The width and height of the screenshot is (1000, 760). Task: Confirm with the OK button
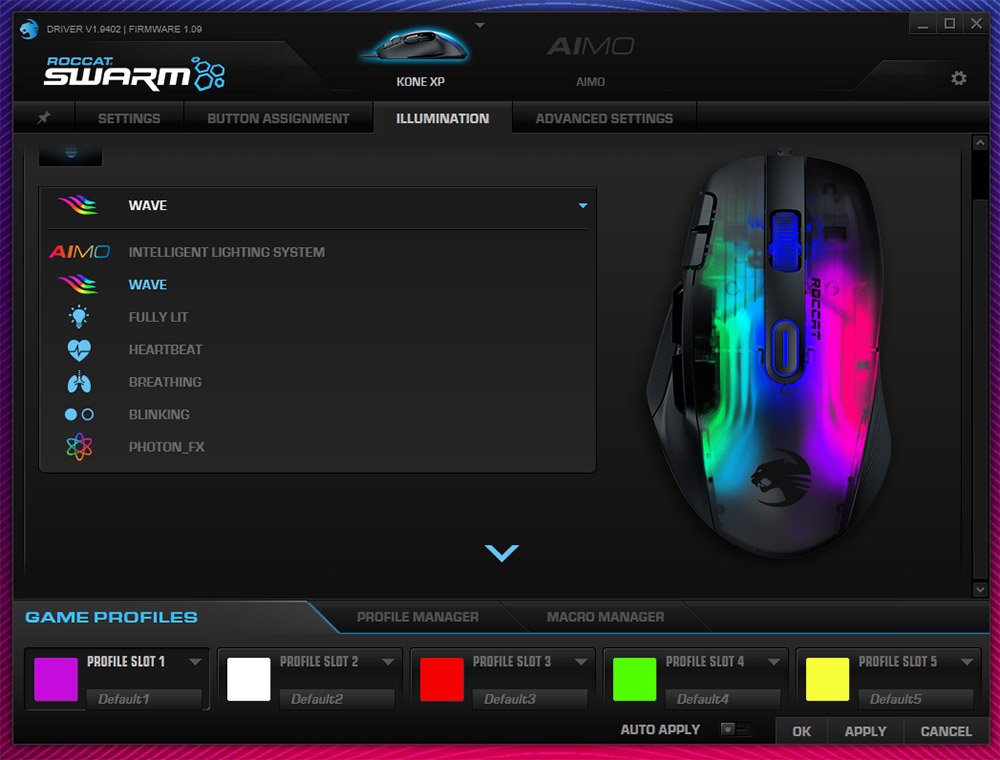pos(802,731)
